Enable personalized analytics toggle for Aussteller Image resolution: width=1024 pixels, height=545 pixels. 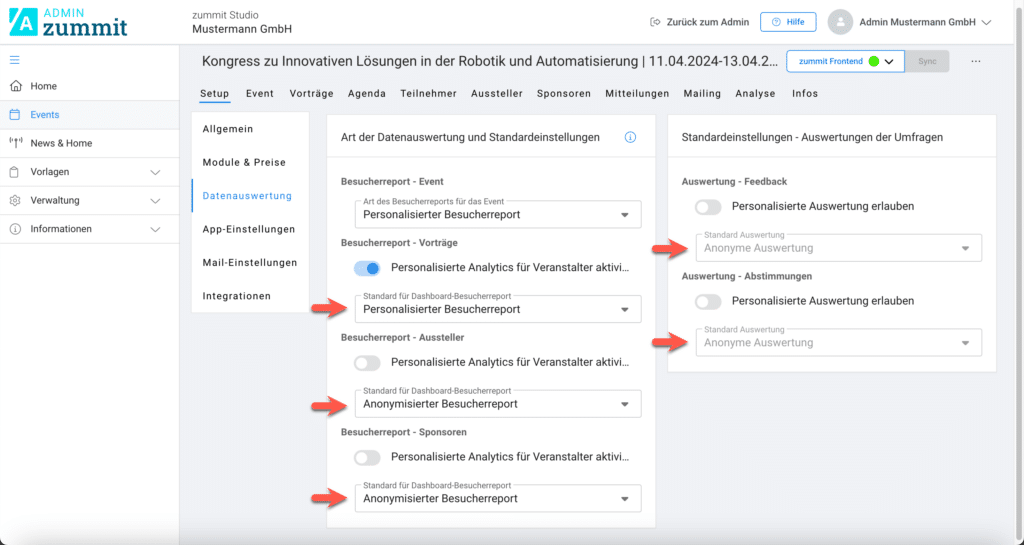pyautogui.click(x=368, y=363)
